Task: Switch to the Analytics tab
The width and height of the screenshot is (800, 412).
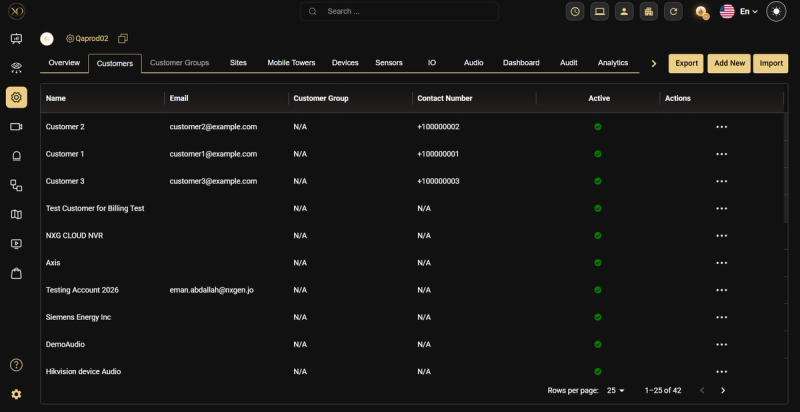Action: pyautogui.click(x=613, y=63)
